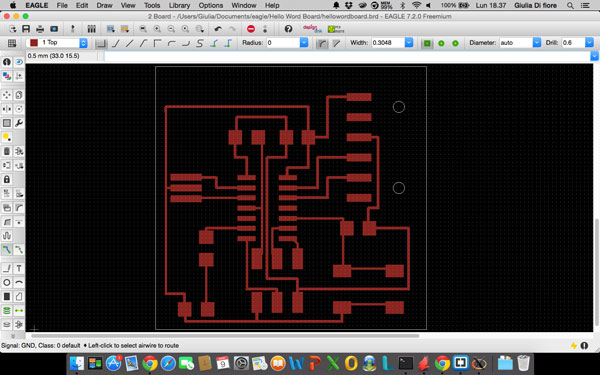Select the Group tool
Image resolution: width=600 pixels, height=375 pixels.
tap(7, 123)
